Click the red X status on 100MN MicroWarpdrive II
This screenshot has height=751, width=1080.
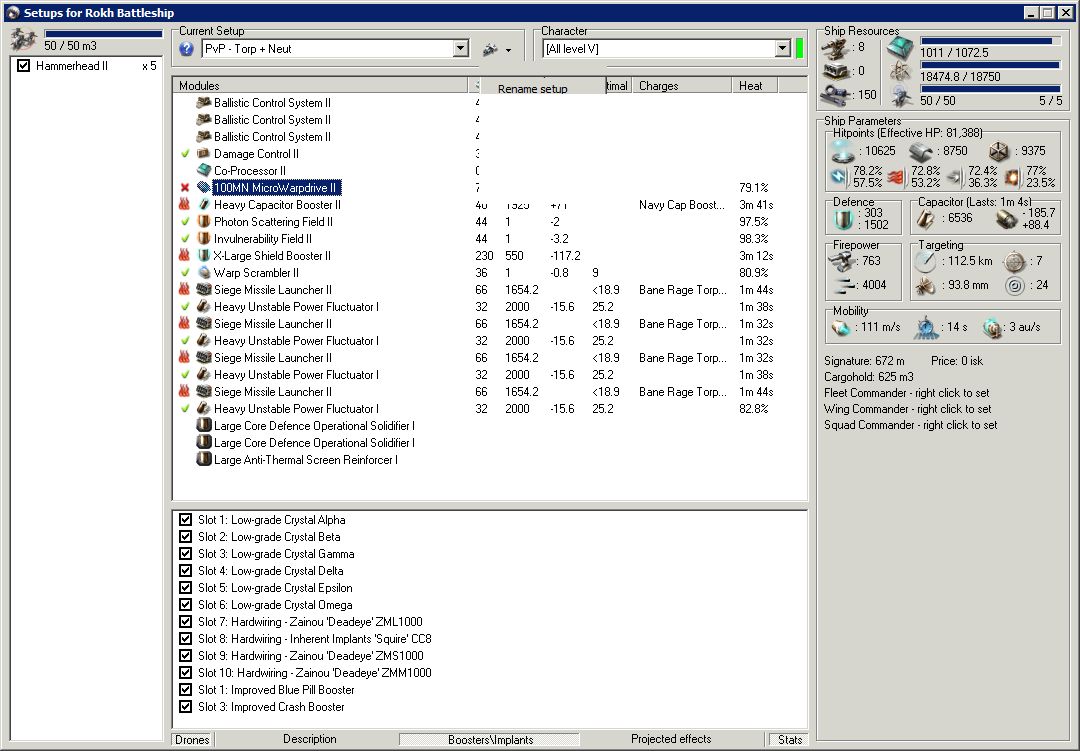click(185, 188)
